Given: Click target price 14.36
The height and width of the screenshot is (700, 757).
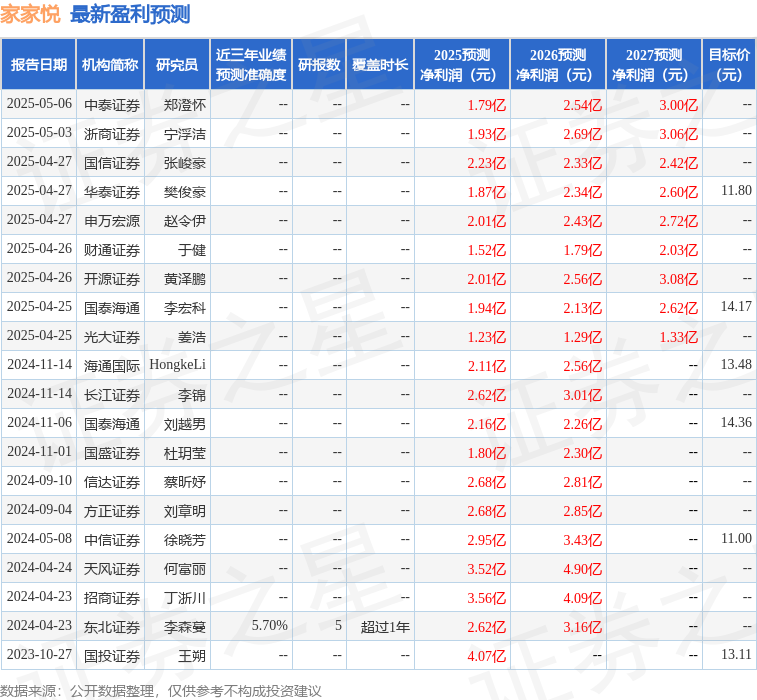Looking at the screenshot, I should click(736, 422).
